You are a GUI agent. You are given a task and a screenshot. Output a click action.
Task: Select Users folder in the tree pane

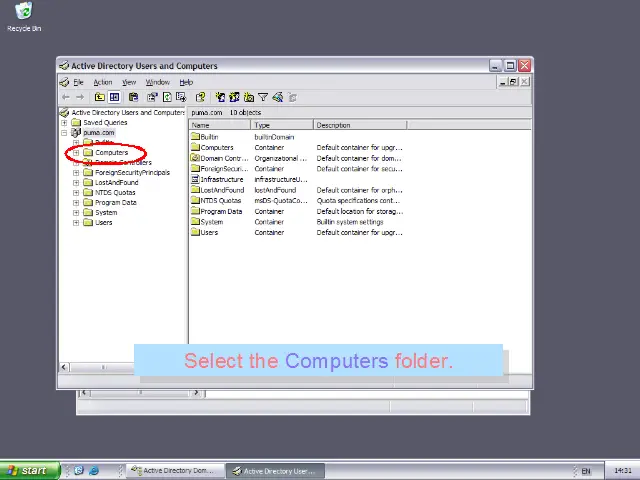pos(104,222)
